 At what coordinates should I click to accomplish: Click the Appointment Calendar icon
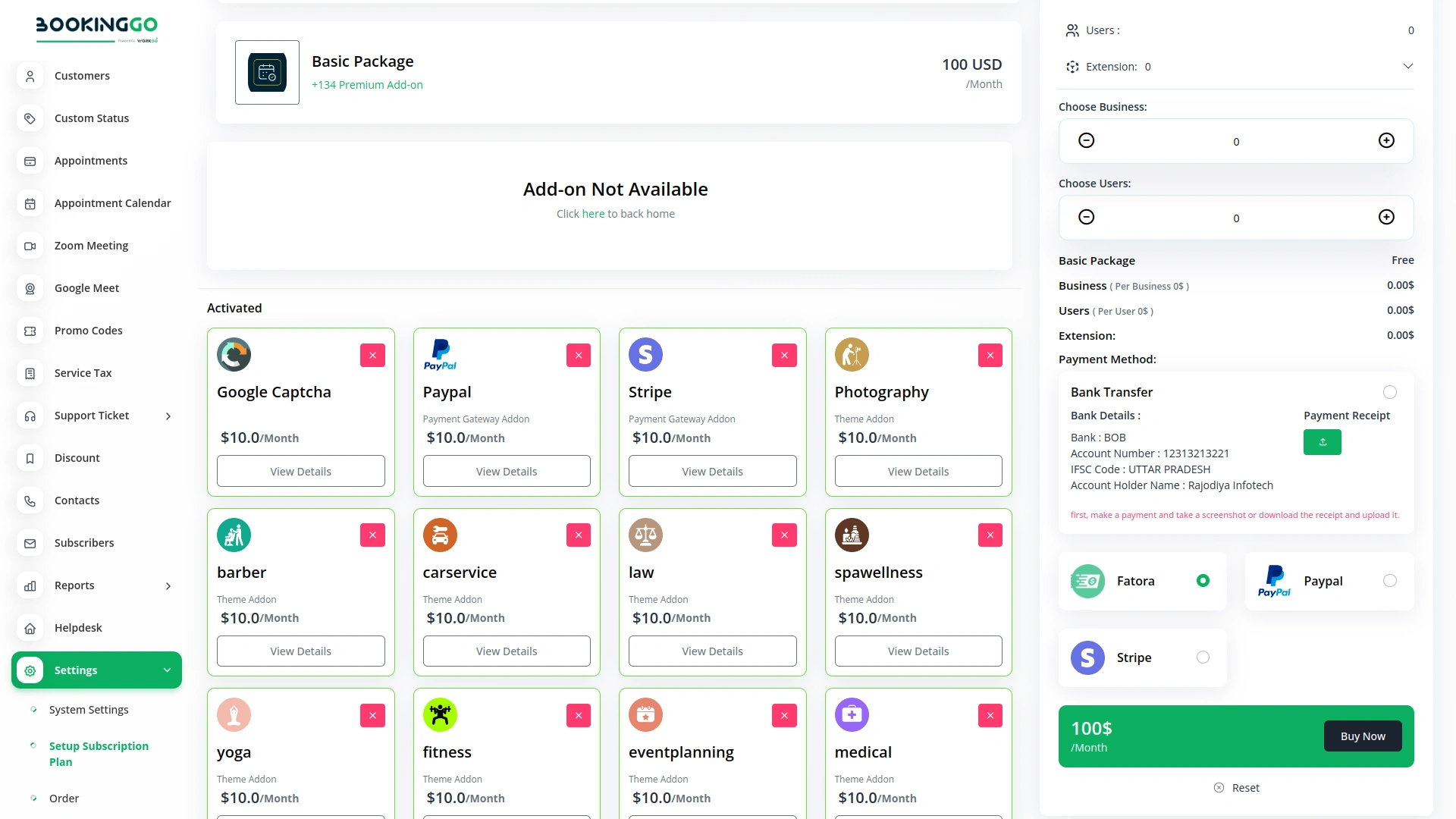click(x=30, y=203)
